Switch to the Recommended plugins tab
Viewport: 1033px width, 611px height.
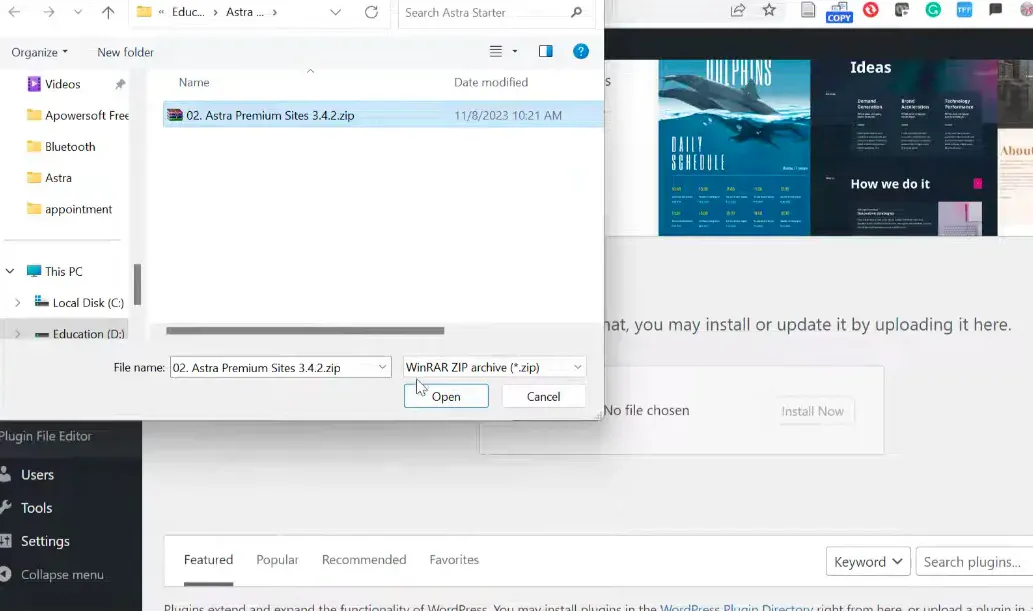364,560
